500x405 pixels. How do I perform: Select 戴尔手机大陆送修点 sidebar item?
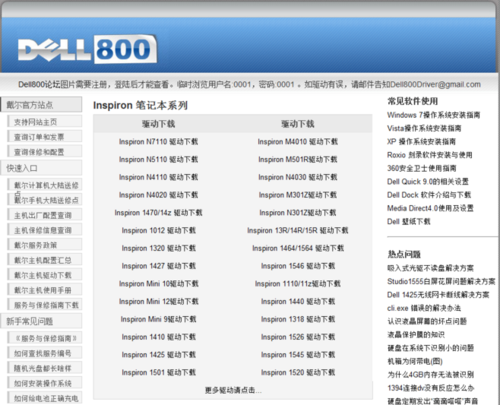tap(45, 200)
